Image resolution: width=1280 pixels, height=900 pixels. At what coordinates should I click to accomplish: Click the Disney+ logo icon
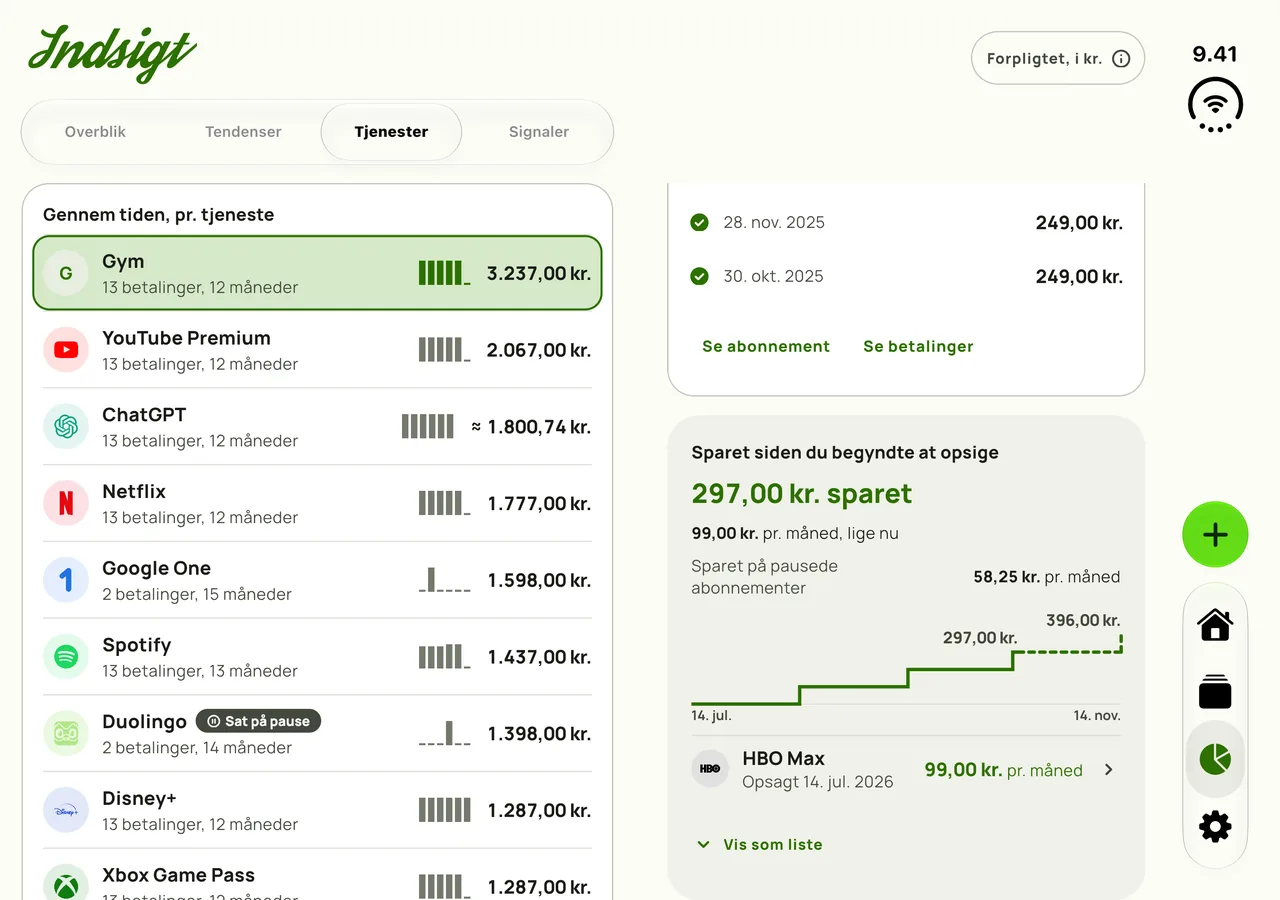tap(66, 810)
